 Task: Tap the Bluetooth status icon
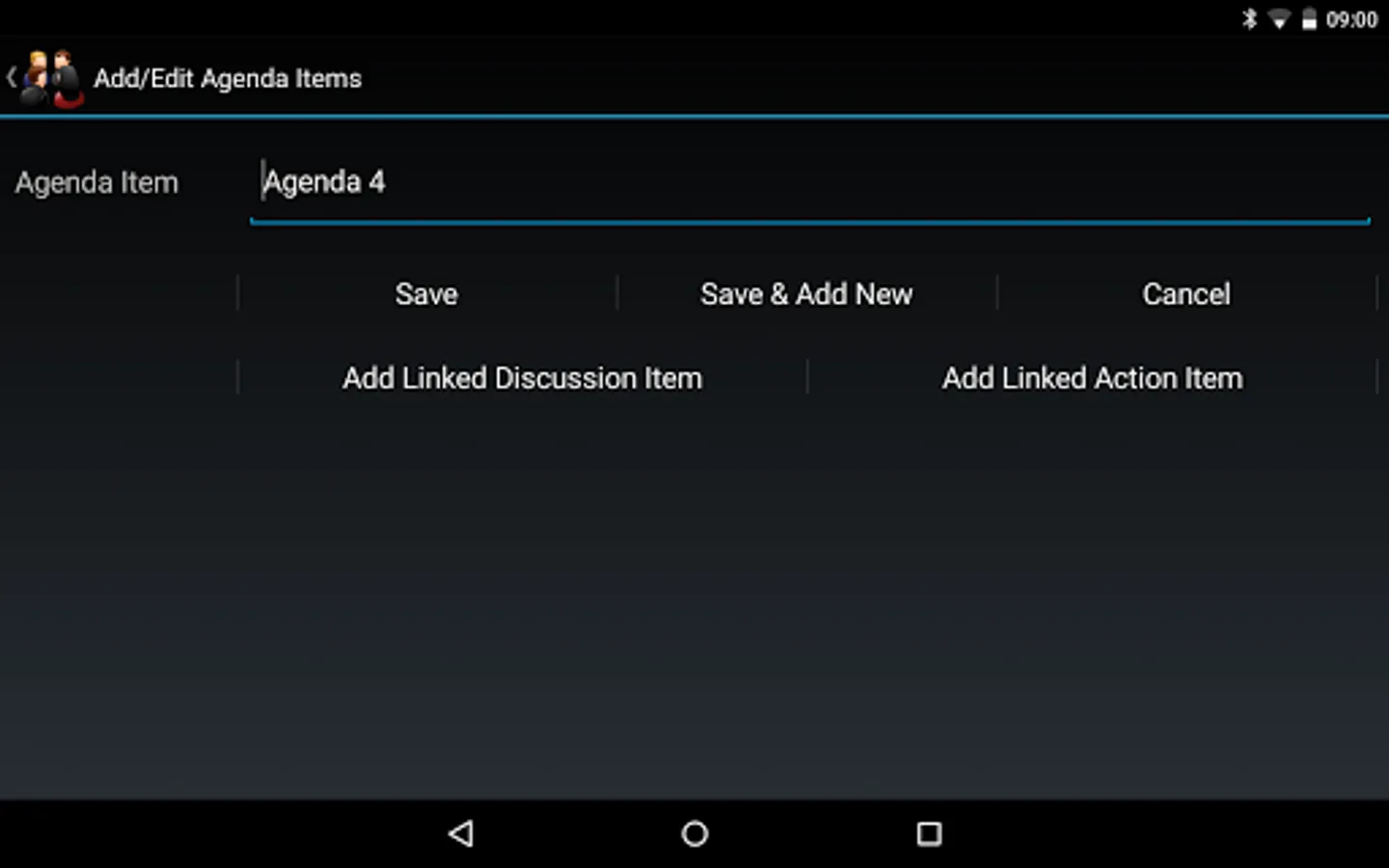pyautogui.click(x=1250, y=18)
